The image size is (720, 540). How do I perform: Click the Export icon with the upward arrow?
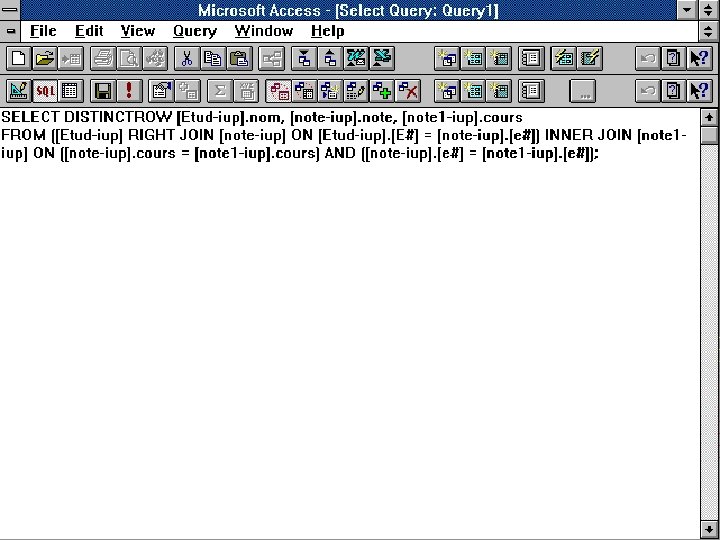pyautogui.click(x=330, y=58)
